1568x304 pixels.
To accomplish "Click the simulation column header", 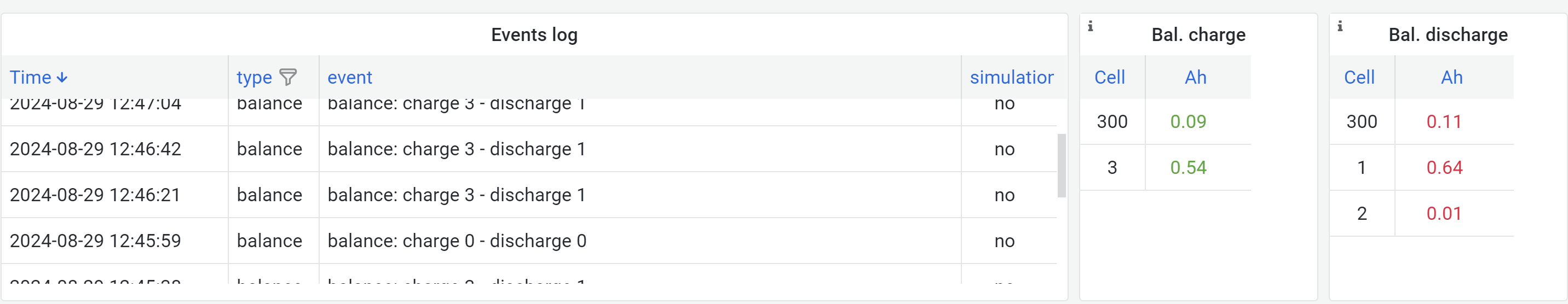I will coord(1012,77).
